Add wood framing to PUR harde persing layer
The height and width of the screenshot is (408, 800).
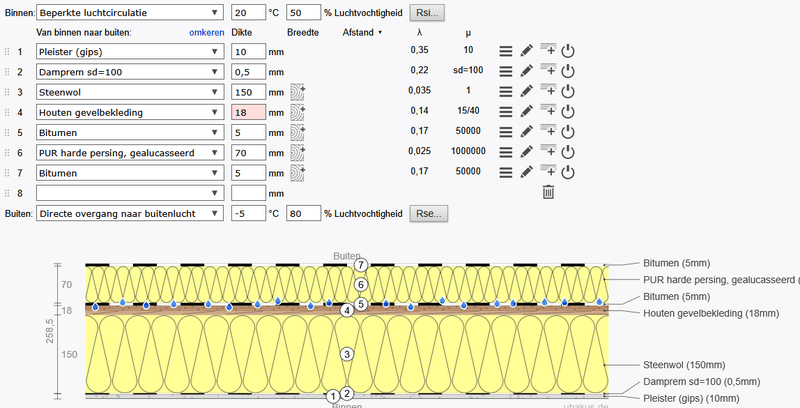coord(297,152)
